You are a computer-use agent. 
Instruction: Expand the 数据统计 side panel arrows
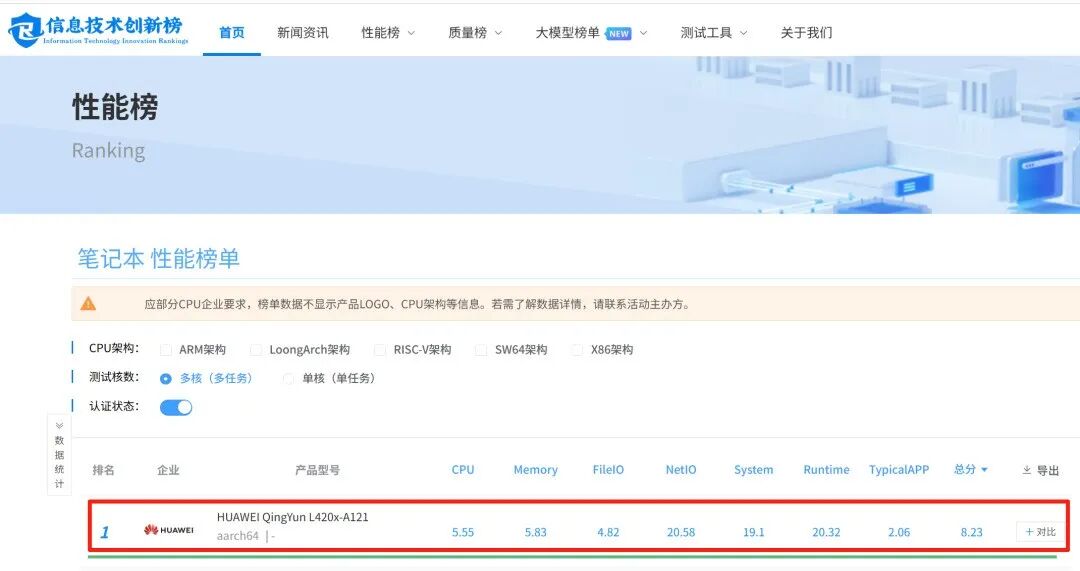(59, 426)
